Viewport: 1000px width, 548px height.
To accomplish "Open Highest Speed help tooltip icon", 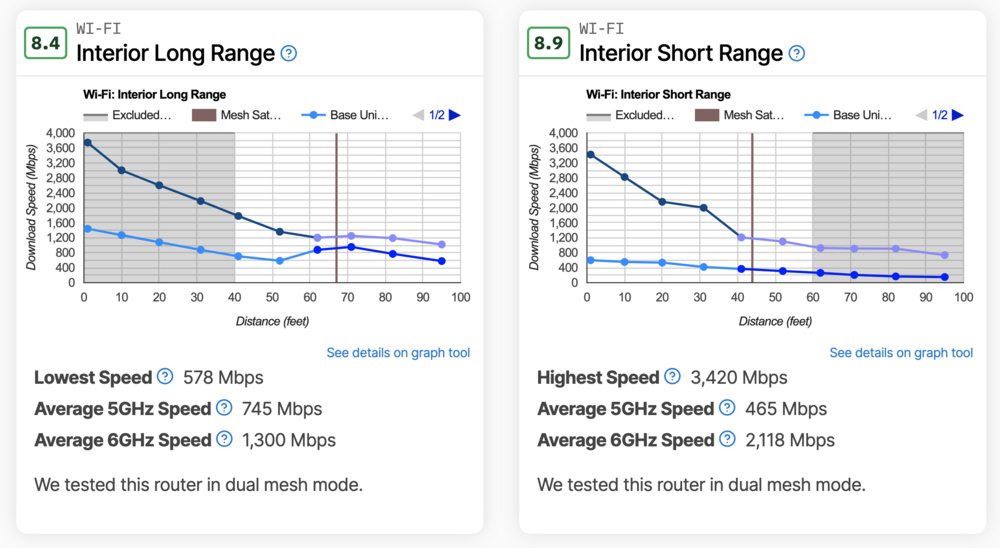I will tap(672, 377).
